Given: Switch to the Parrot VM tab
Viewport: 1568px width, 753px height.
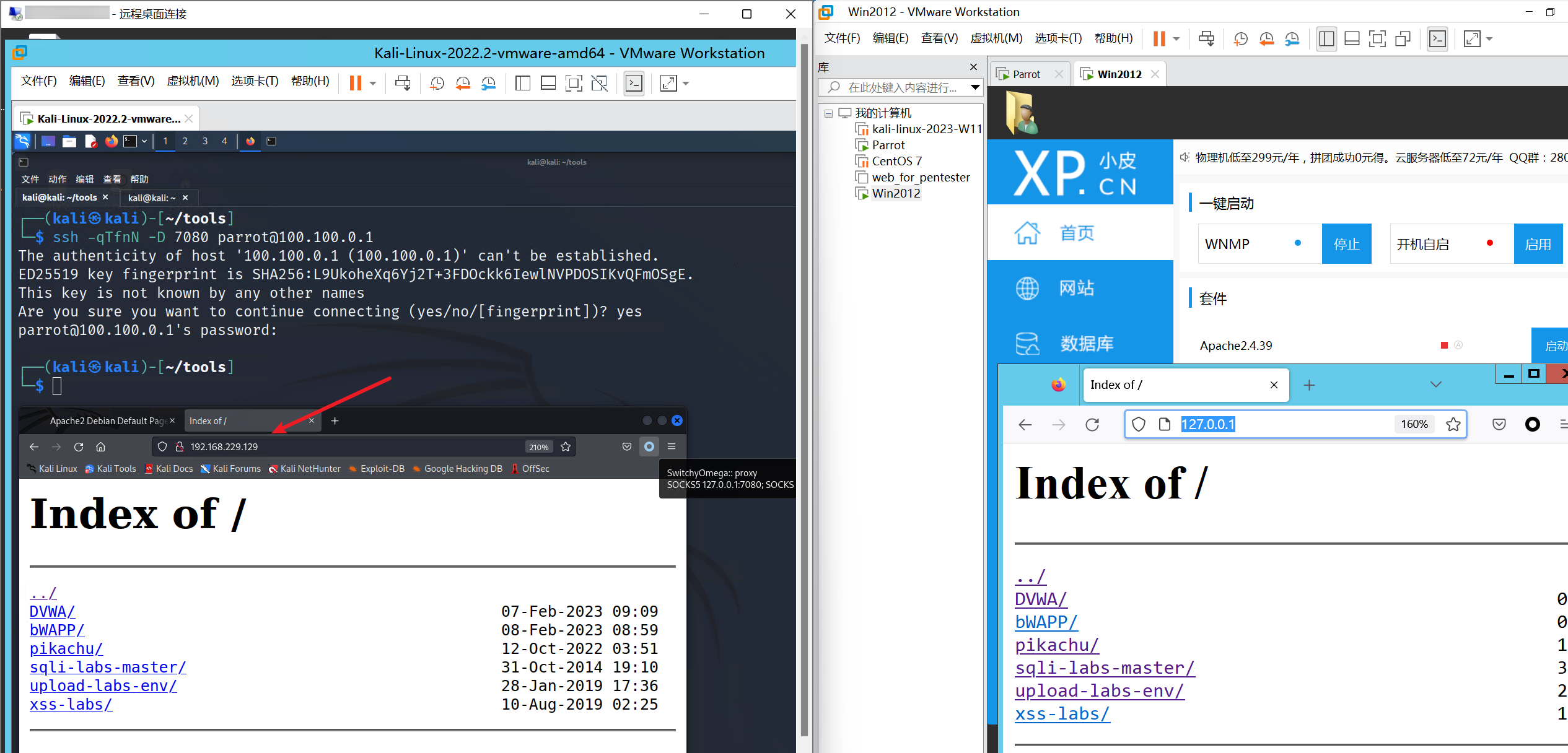Looking at the screenshot, I should [1026, 74].
